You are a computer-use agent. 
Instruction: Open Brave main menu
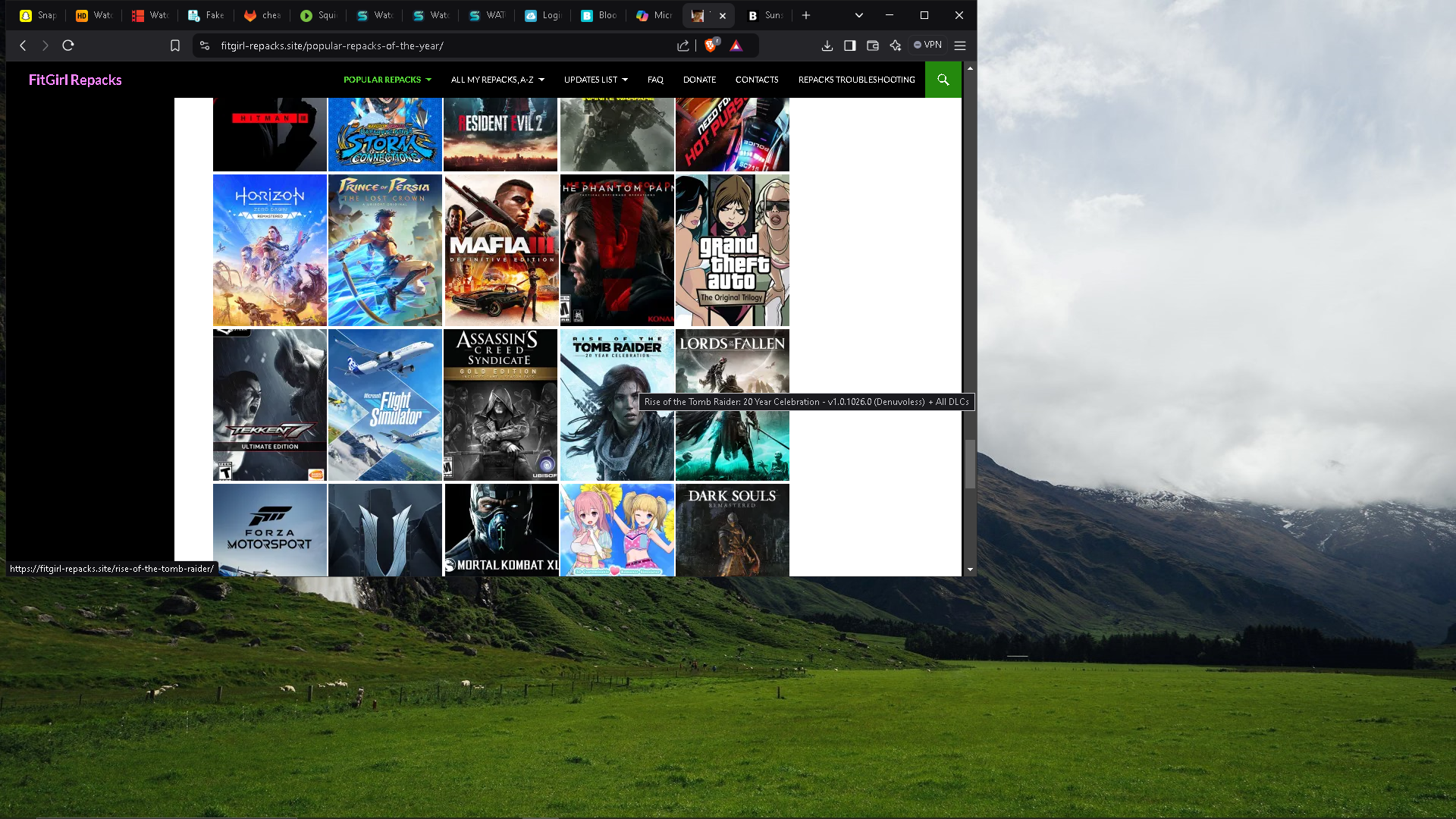960,45
